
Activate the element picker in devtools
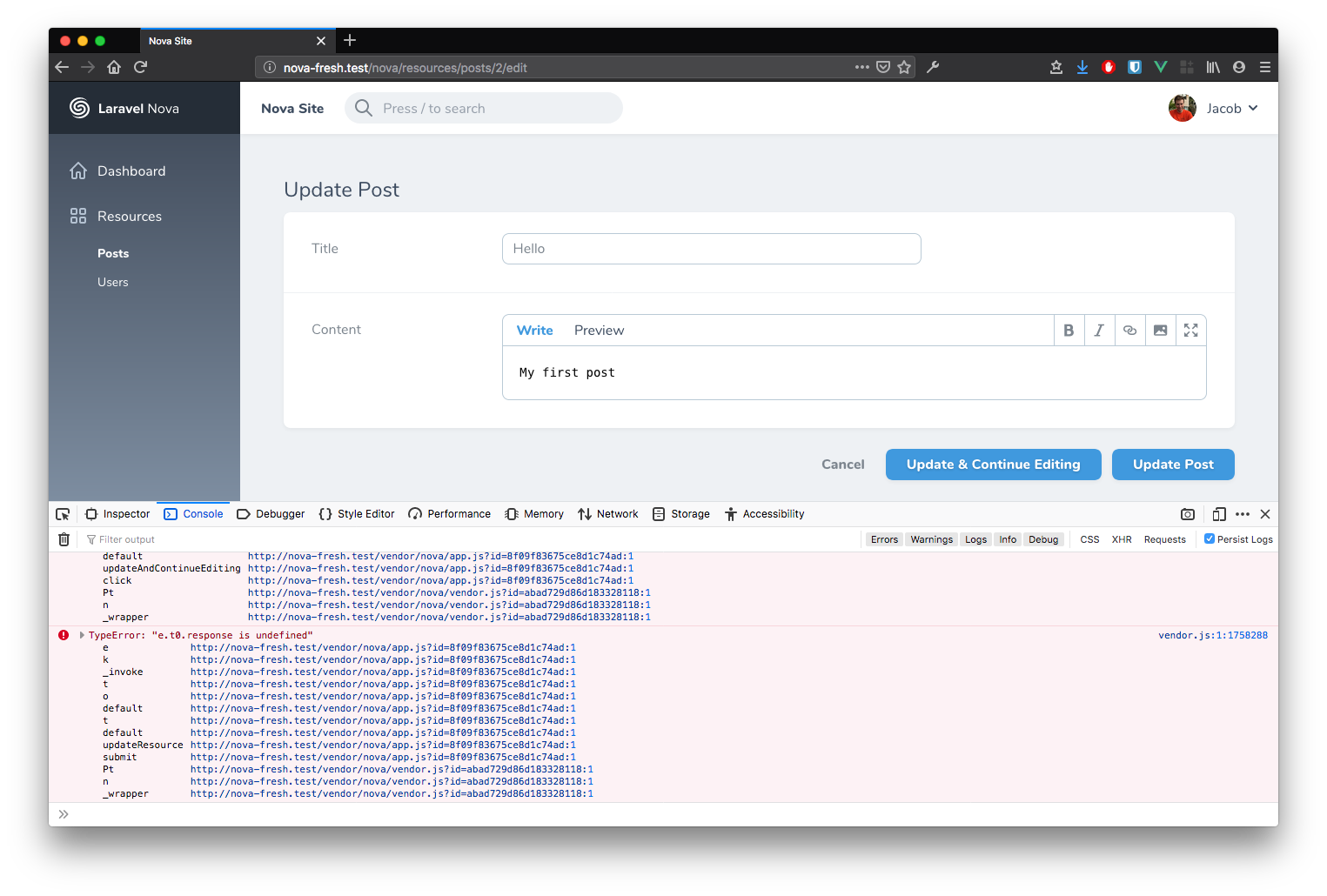click(x=62, y=513)
